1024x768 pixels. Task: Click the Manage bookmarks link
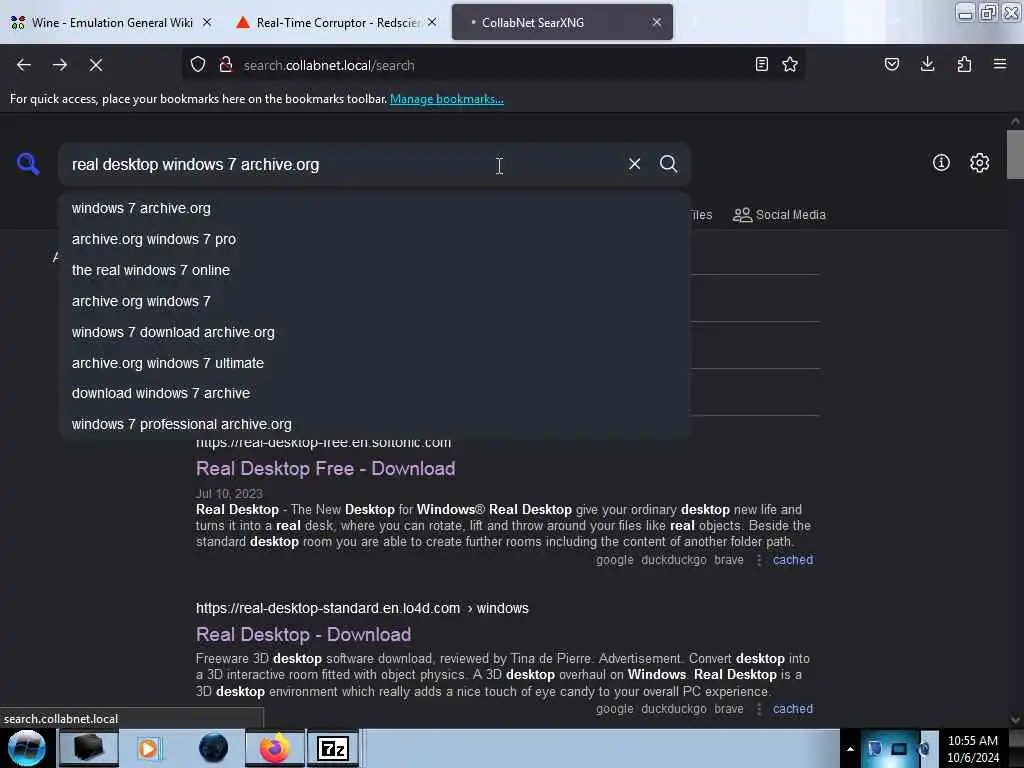447,99
